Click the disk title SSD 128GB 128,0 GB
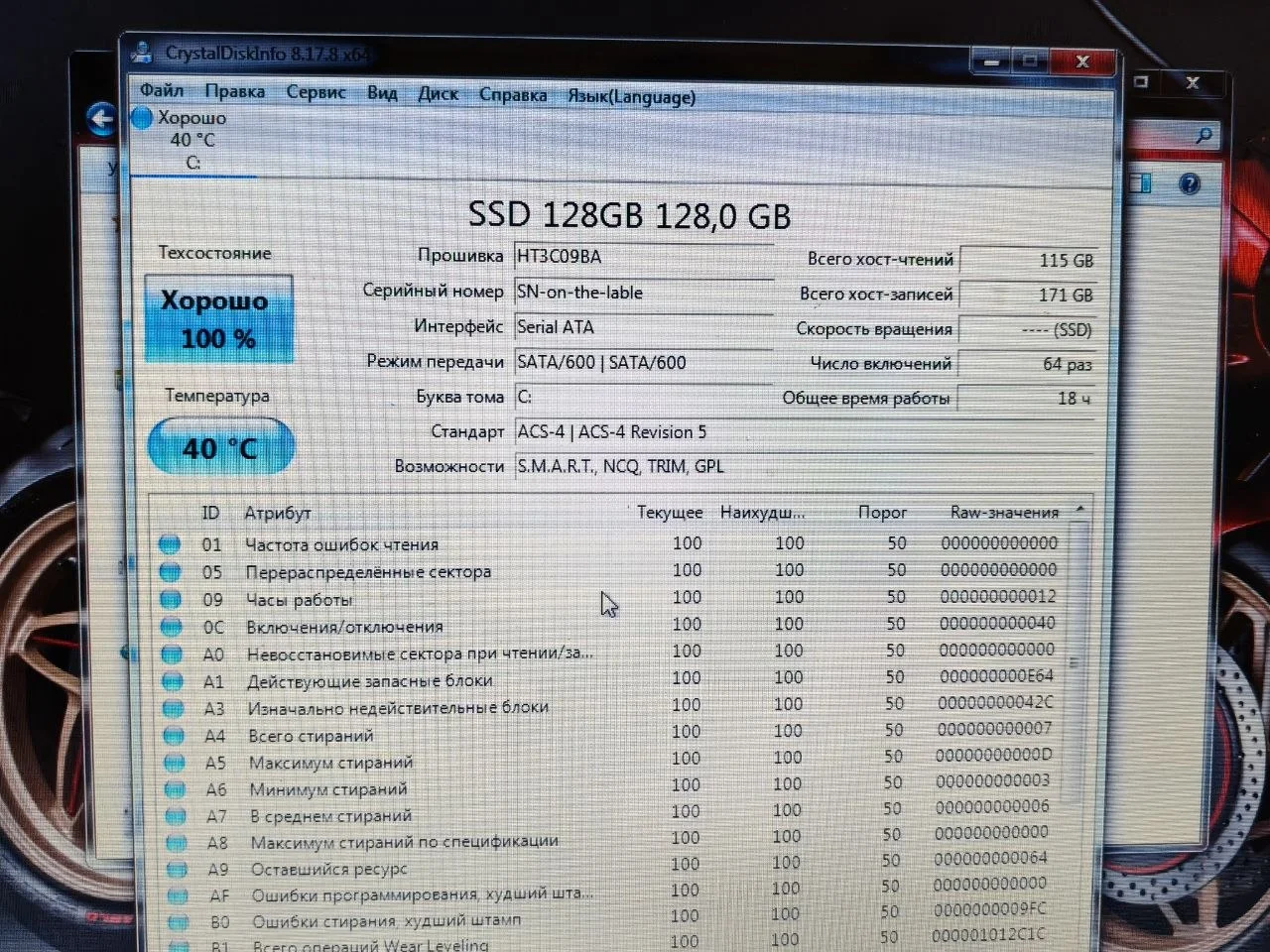1270x952 pixels. [629, 215]
